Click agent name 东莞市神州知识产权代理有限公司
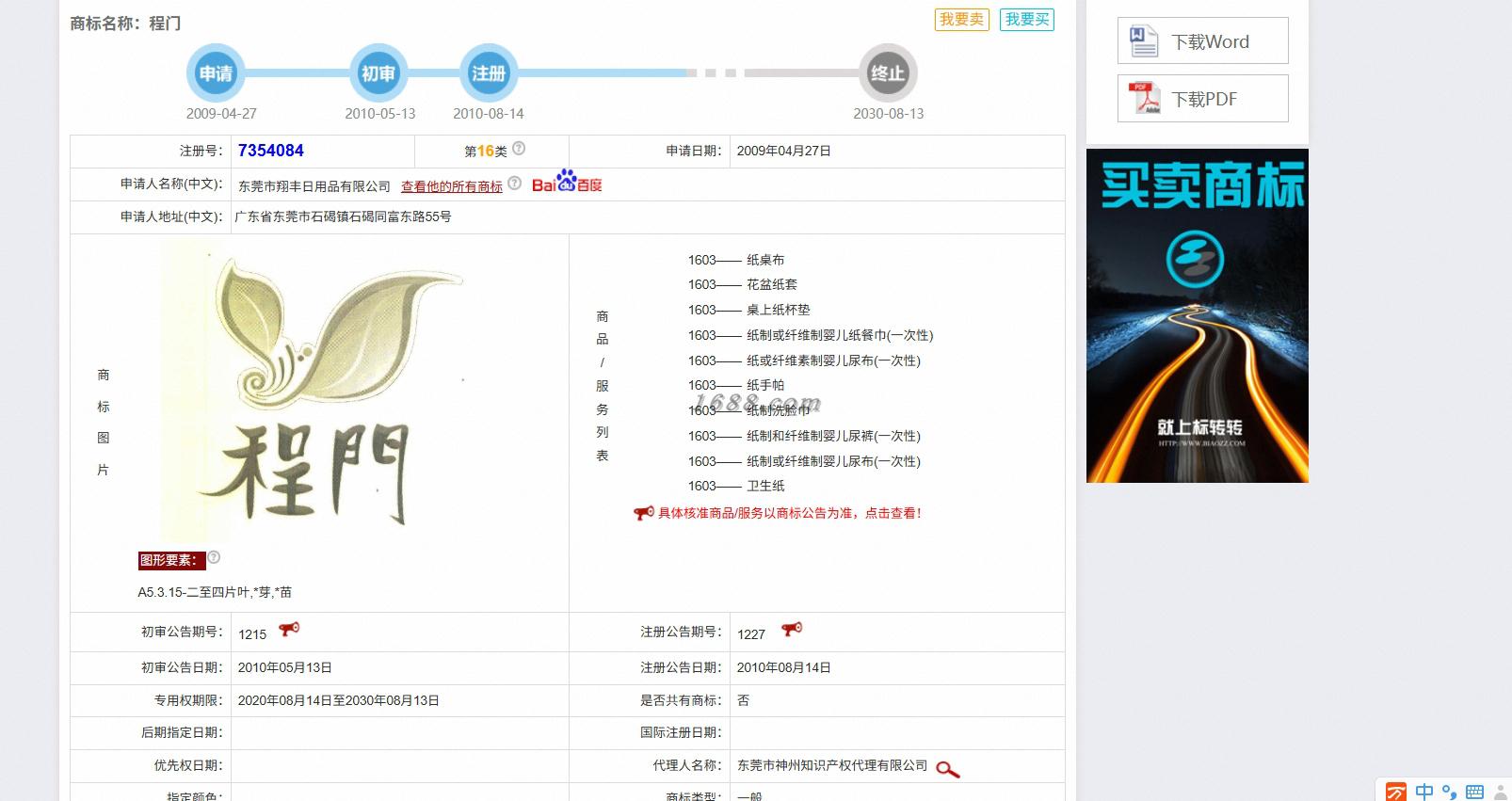Viewport: 1512px width, 801px height. 832,765
